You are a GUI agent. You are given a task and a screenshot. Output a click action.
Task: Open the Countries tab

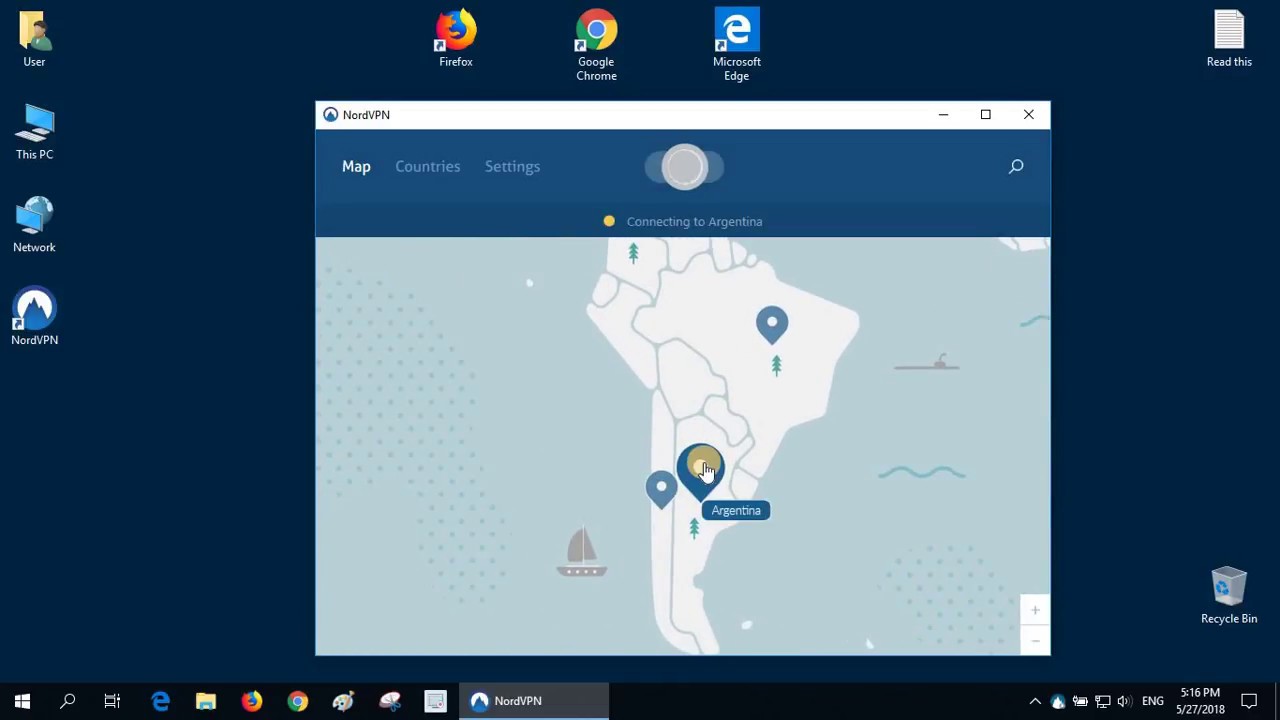point(427,166)
